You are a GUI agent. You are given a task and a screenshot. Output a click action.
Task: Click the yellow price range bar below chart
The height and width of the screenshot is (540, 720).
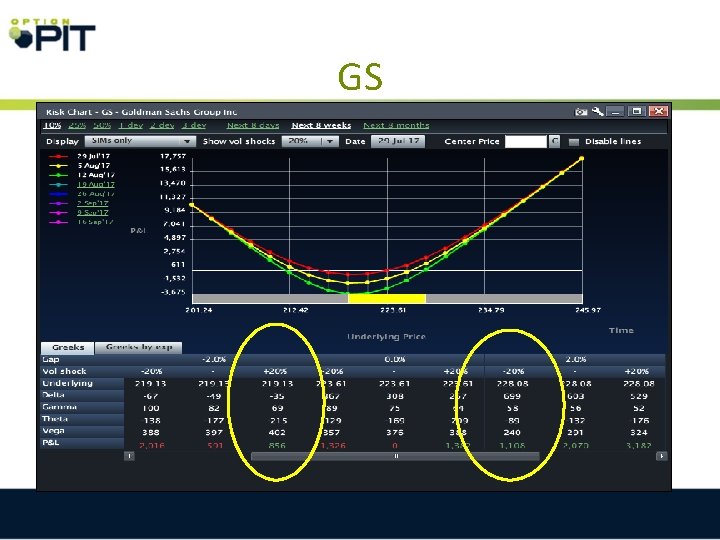point(387,298)
